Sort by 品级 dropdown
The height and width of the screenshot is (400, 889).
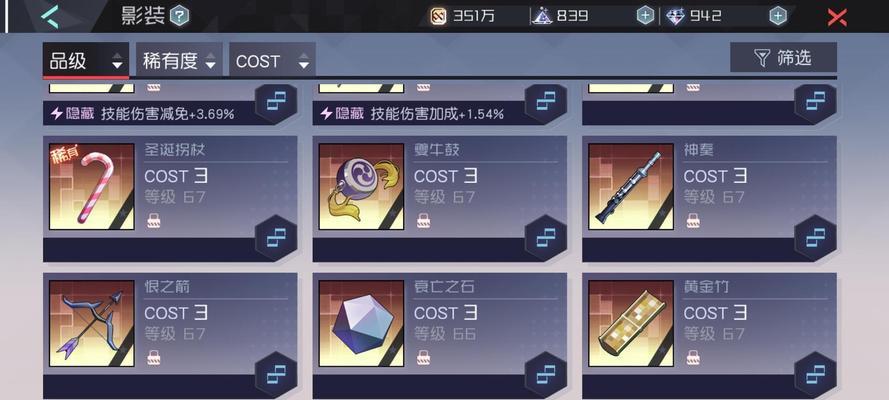tap(86, 60)
